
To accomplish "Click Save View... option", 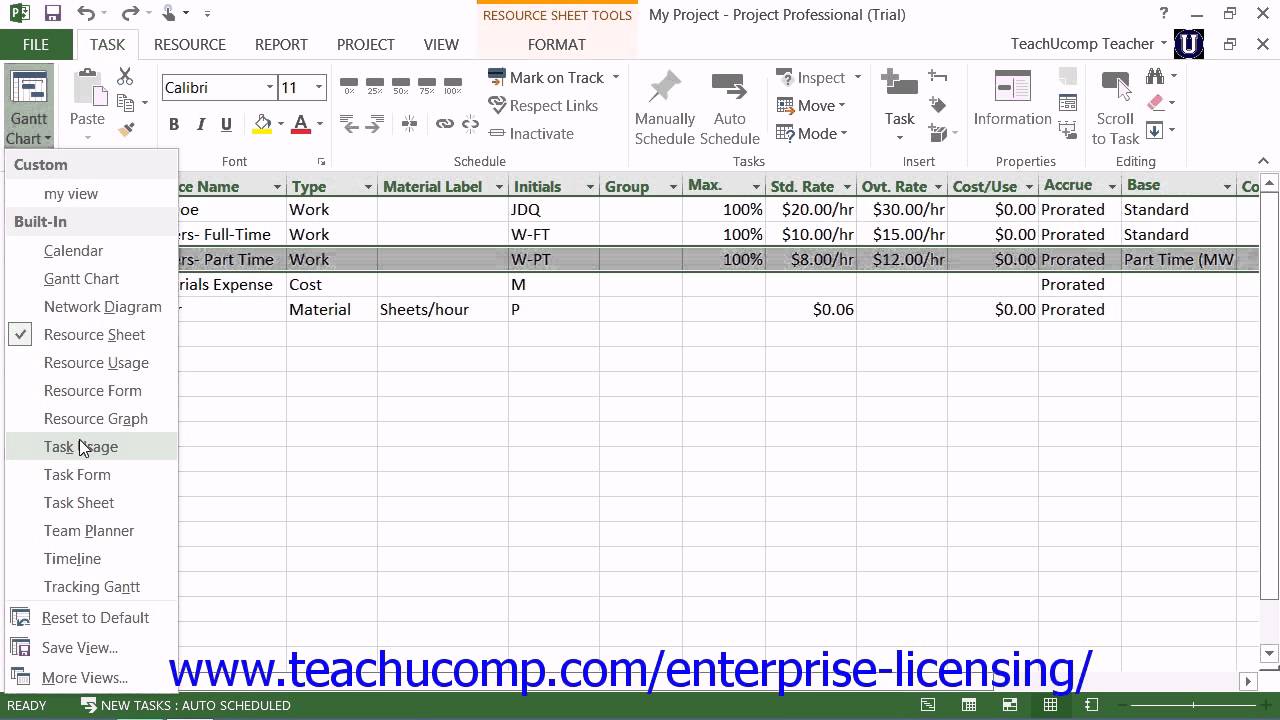I will coord(92,648).
